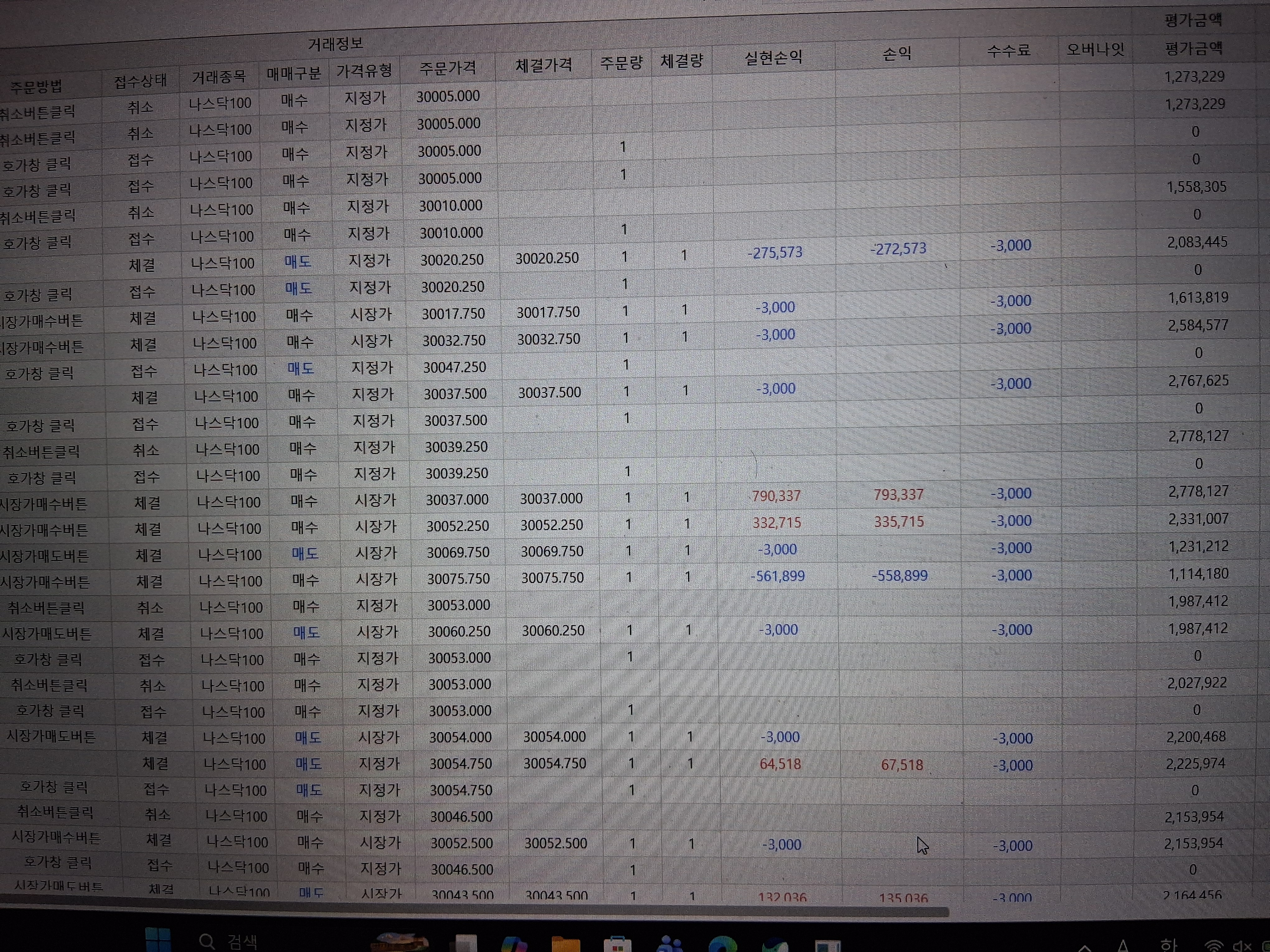Click the 실현손익 column header
1270x952 pixels.
click(x=774, y=57)
